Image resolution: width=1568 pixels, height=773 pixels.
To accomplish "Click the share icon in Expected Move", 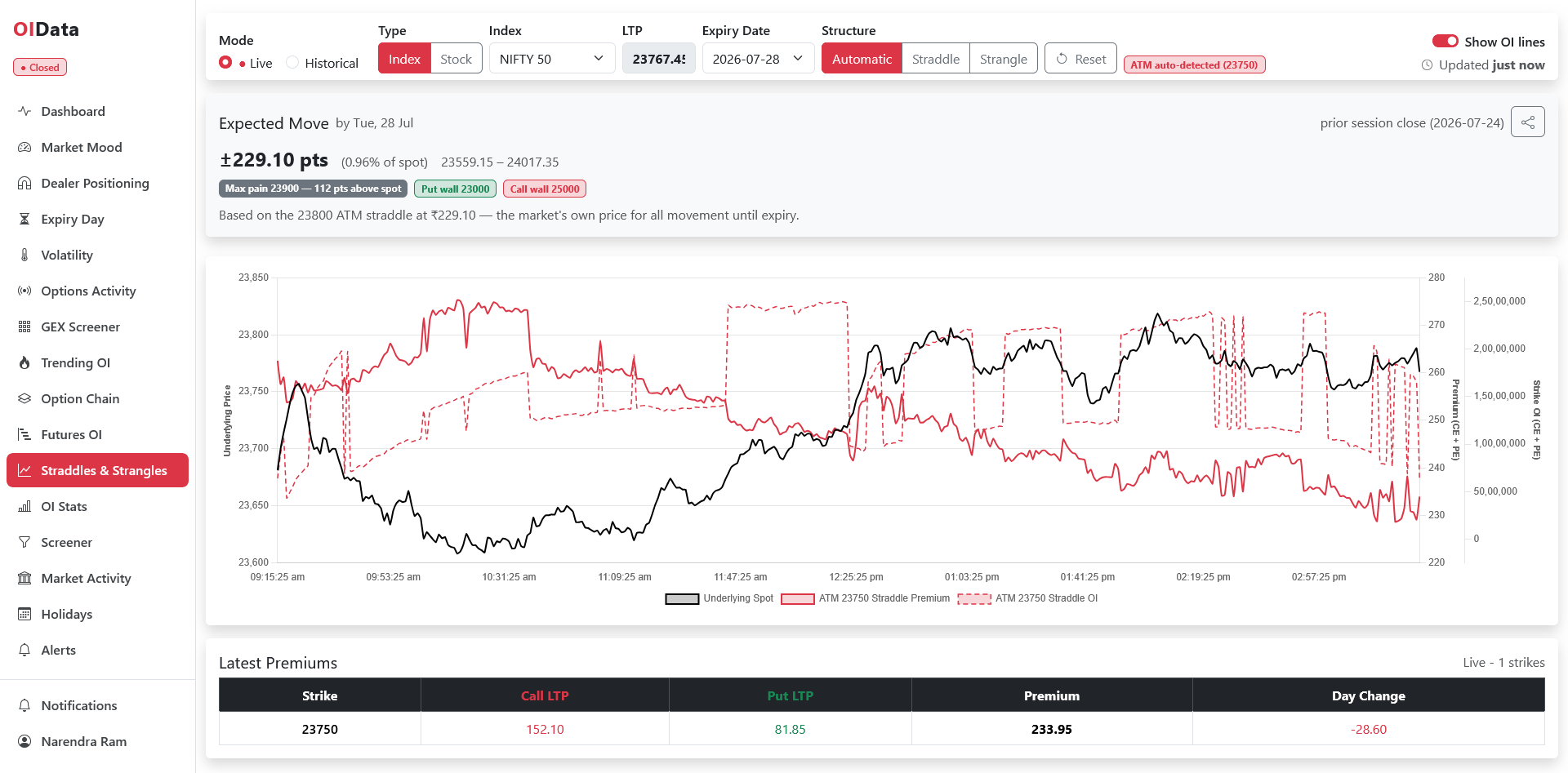I will coord(1528,122).
